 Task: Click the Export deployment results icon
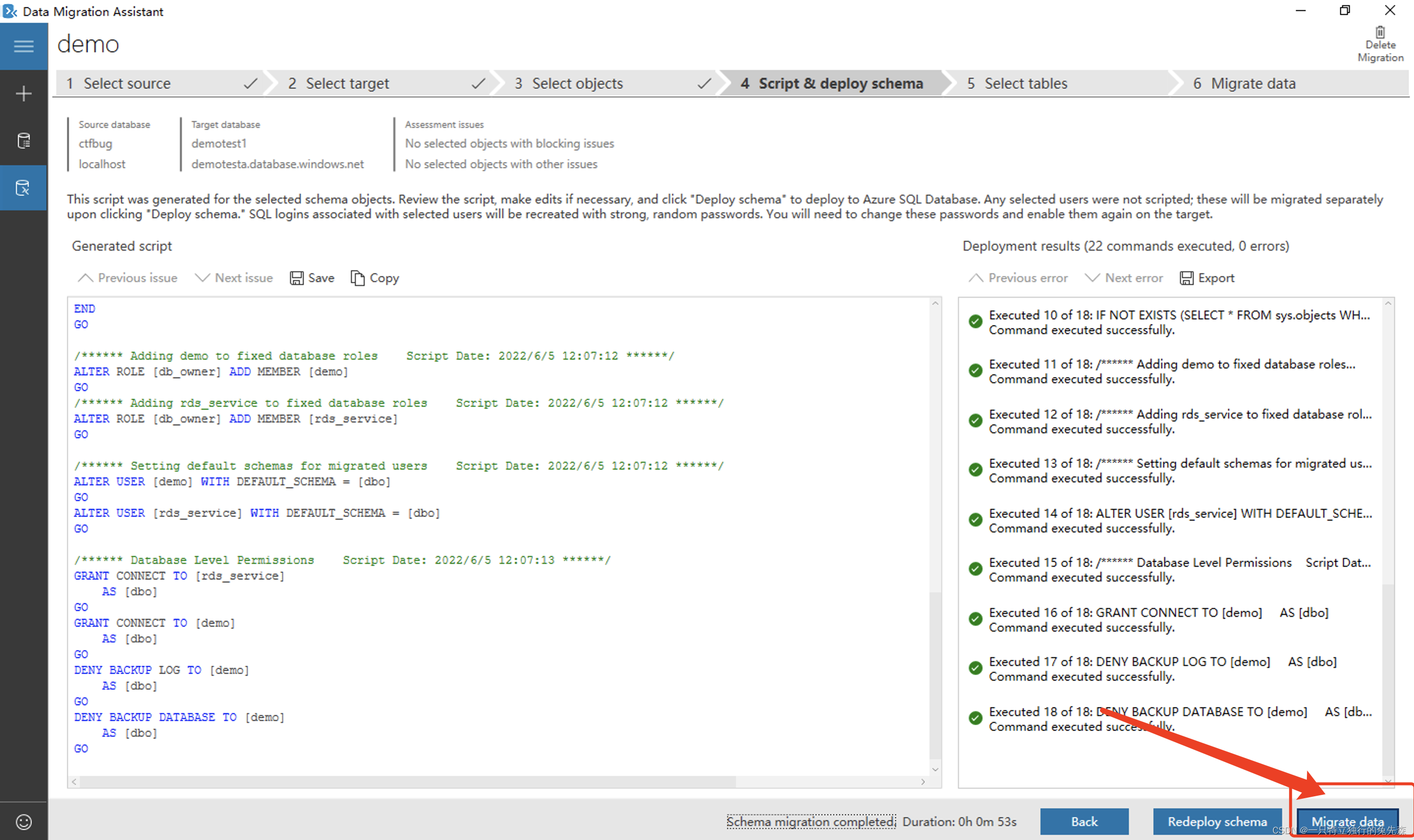1186,278
